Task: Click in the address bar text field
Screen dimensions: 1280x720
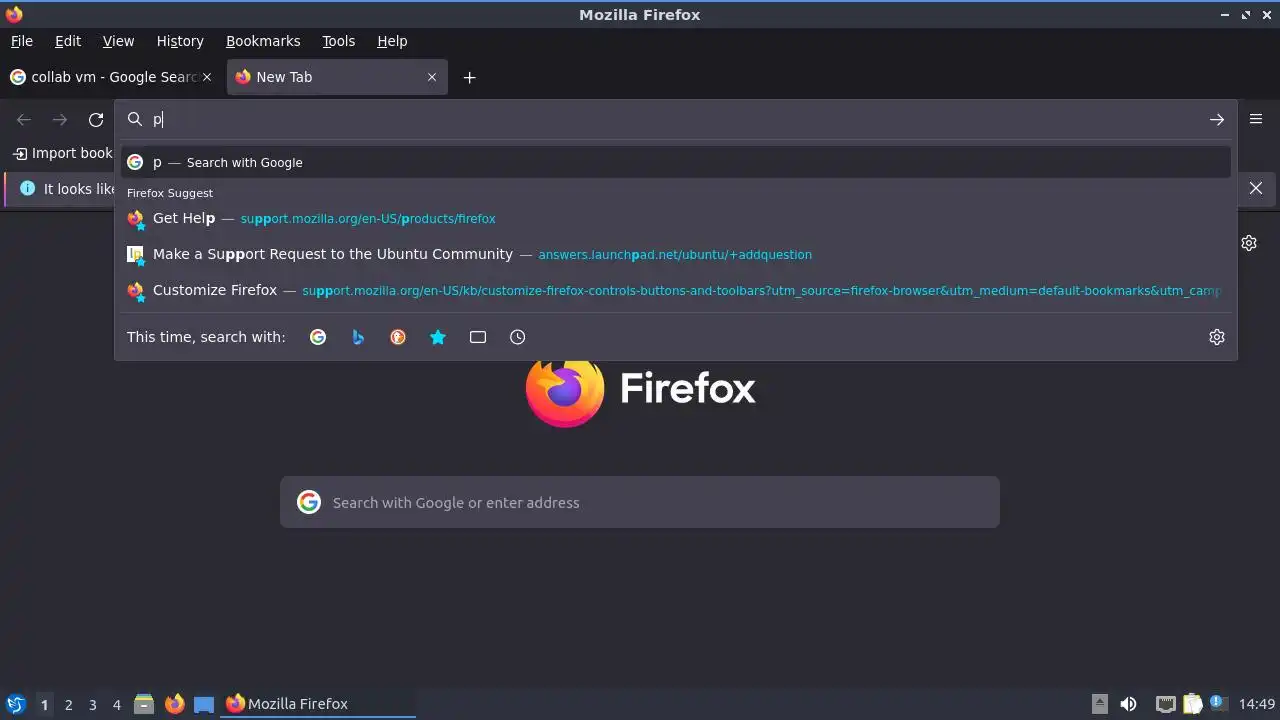Action: (675, 119)
